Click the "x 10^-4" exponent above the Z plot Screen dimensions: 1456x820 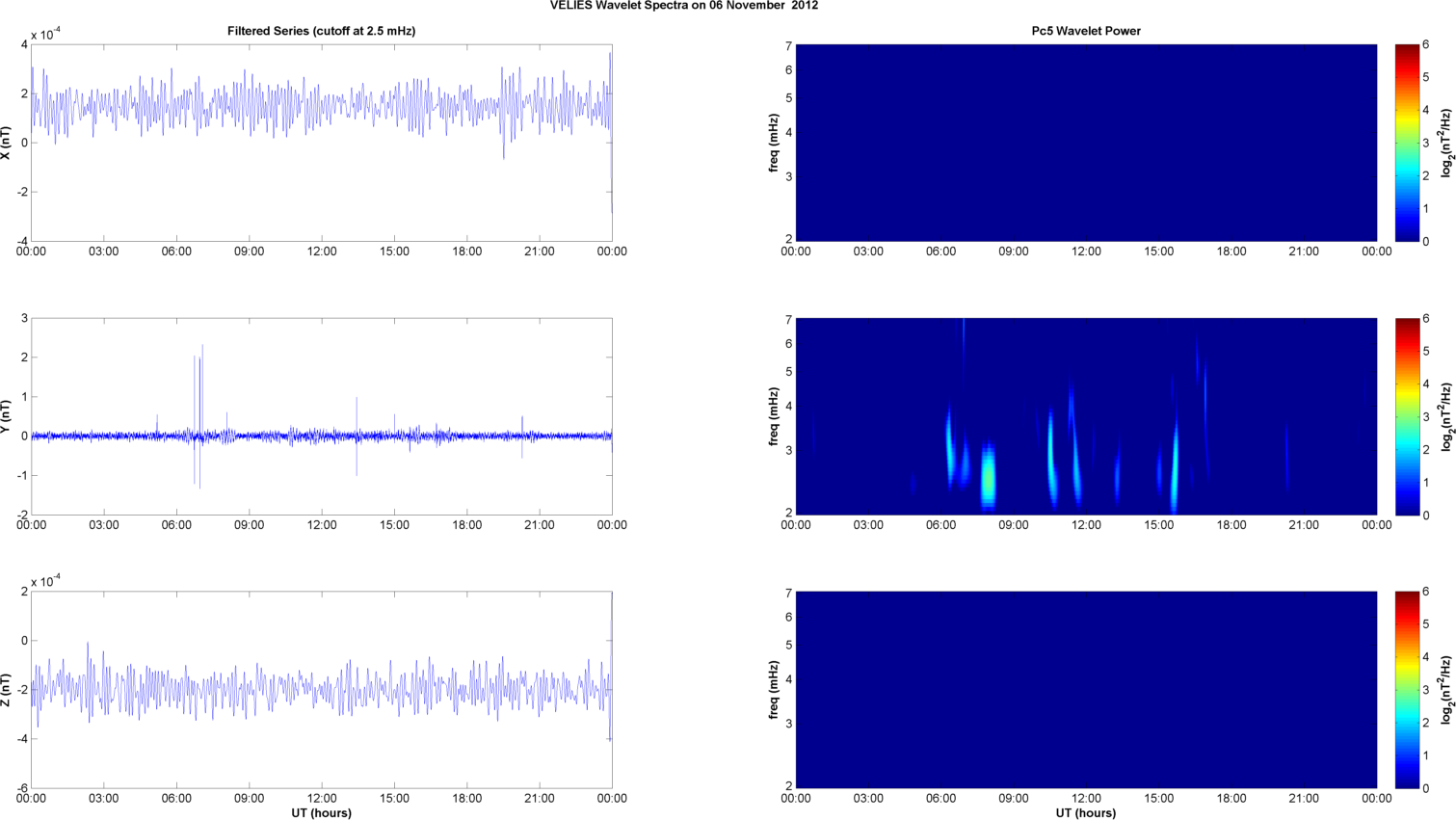(x=45, y=581)
